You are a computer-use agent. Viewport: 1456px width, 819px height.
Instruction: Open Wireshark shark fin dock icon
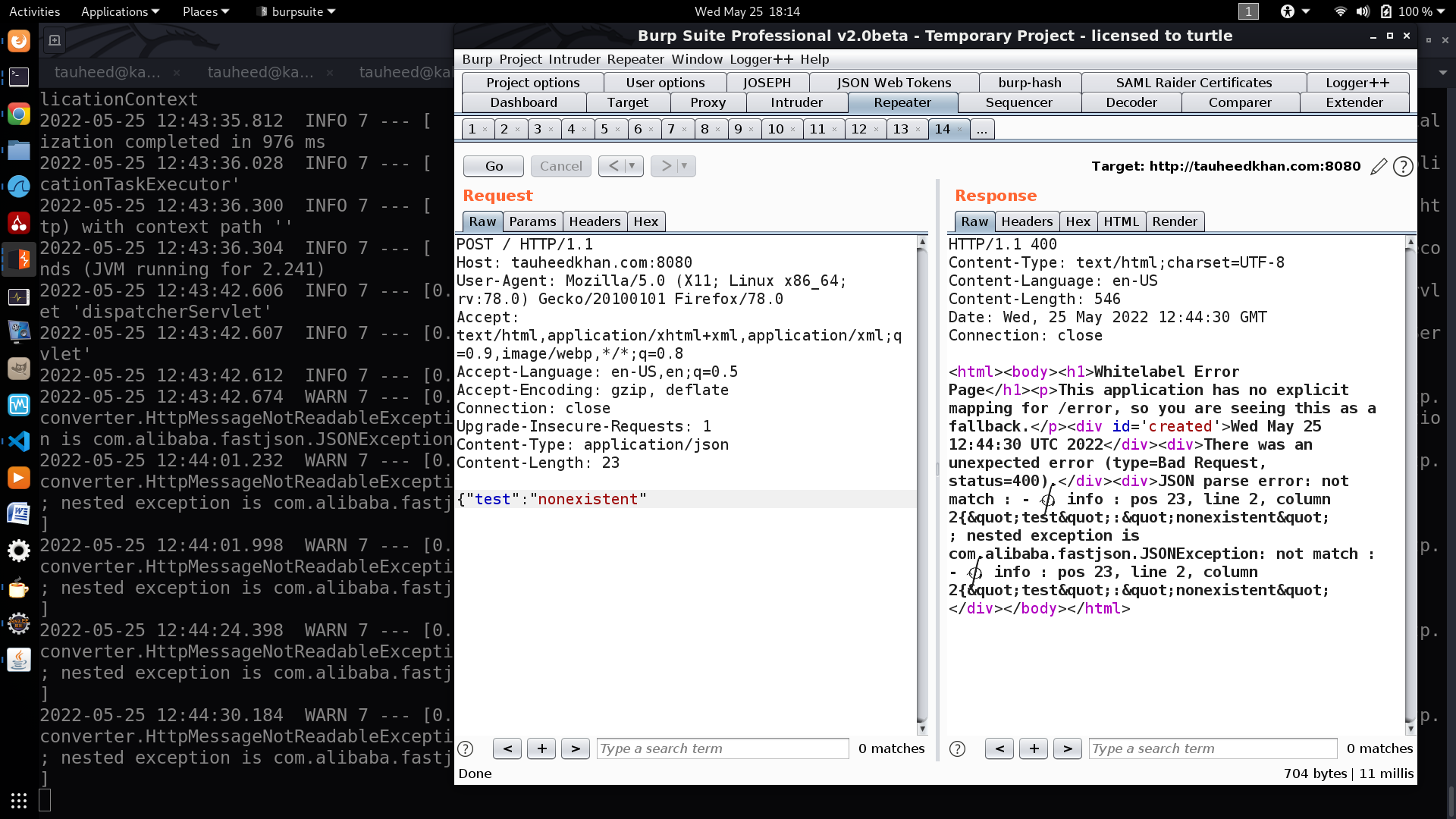(19, 187)
